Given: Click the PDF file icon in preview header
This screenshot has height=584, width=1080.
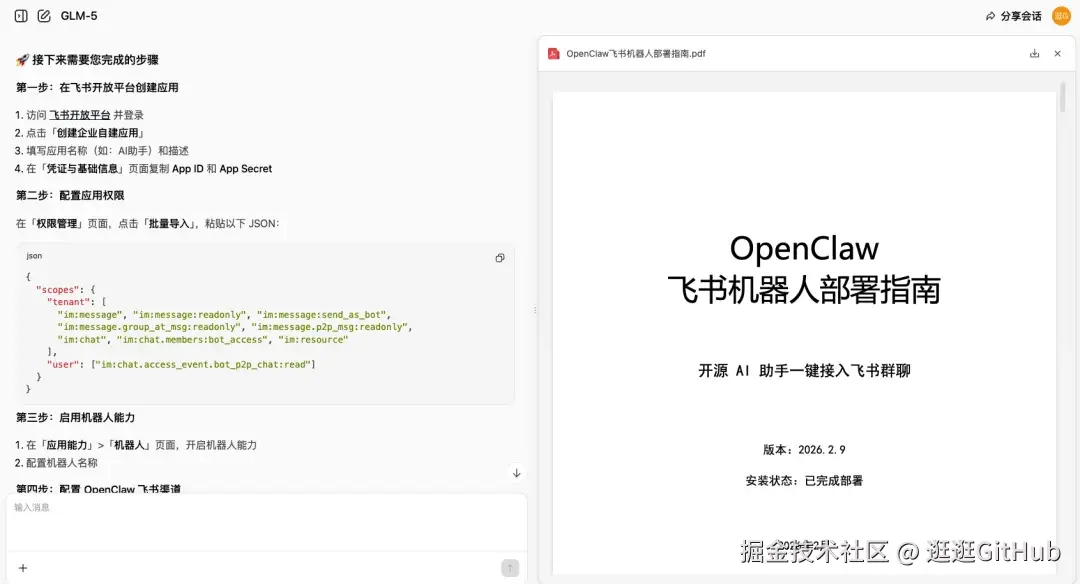Looking at the screenshot, I should click(x=553, y=54).
